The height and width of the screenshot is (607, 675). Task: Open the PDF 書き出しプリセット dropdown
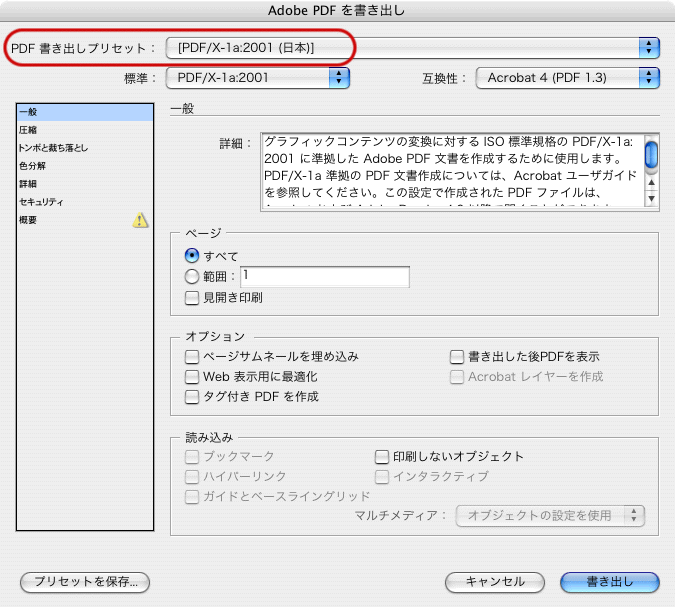pyautogui.click(x=412, y=48)
